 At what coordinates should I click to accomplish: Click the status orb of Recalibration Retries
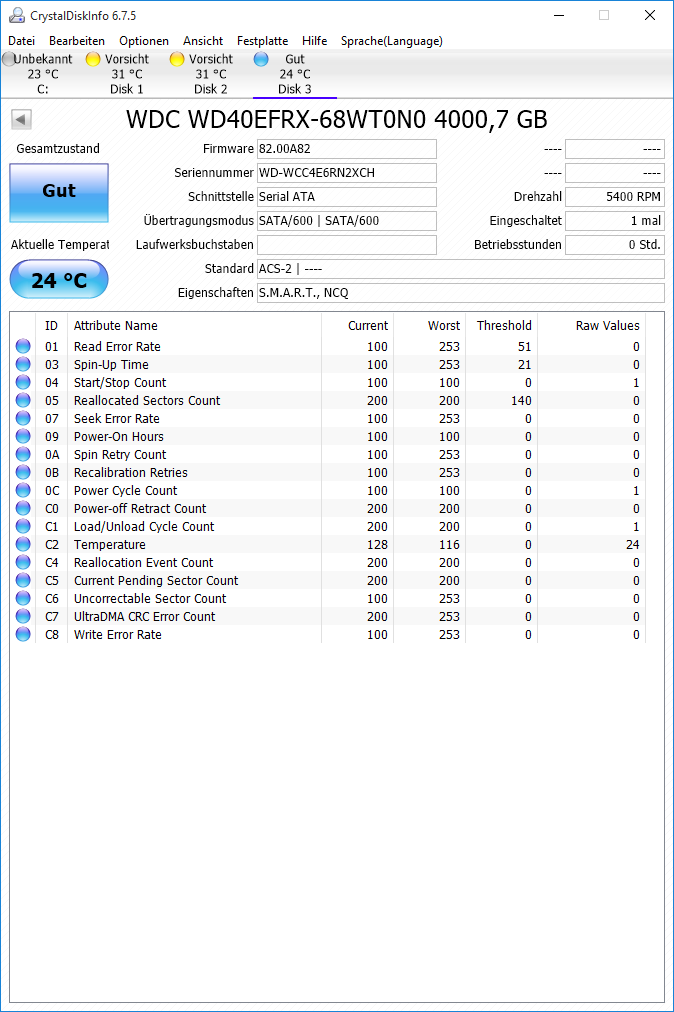[23, 473]
